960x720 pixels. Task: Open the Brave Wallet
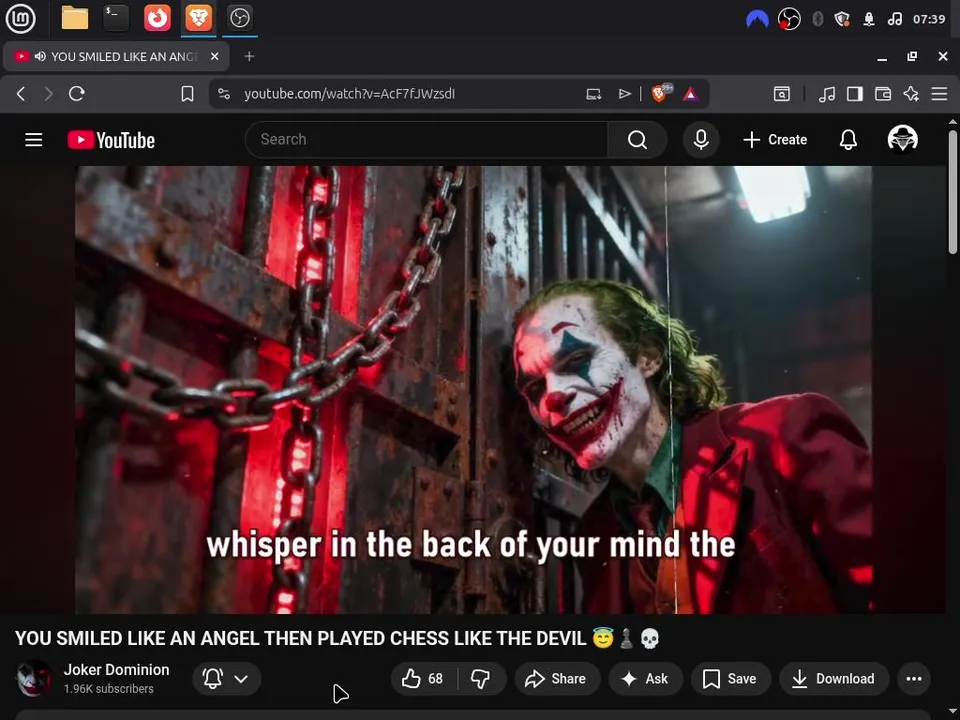(x=883, y=94)
